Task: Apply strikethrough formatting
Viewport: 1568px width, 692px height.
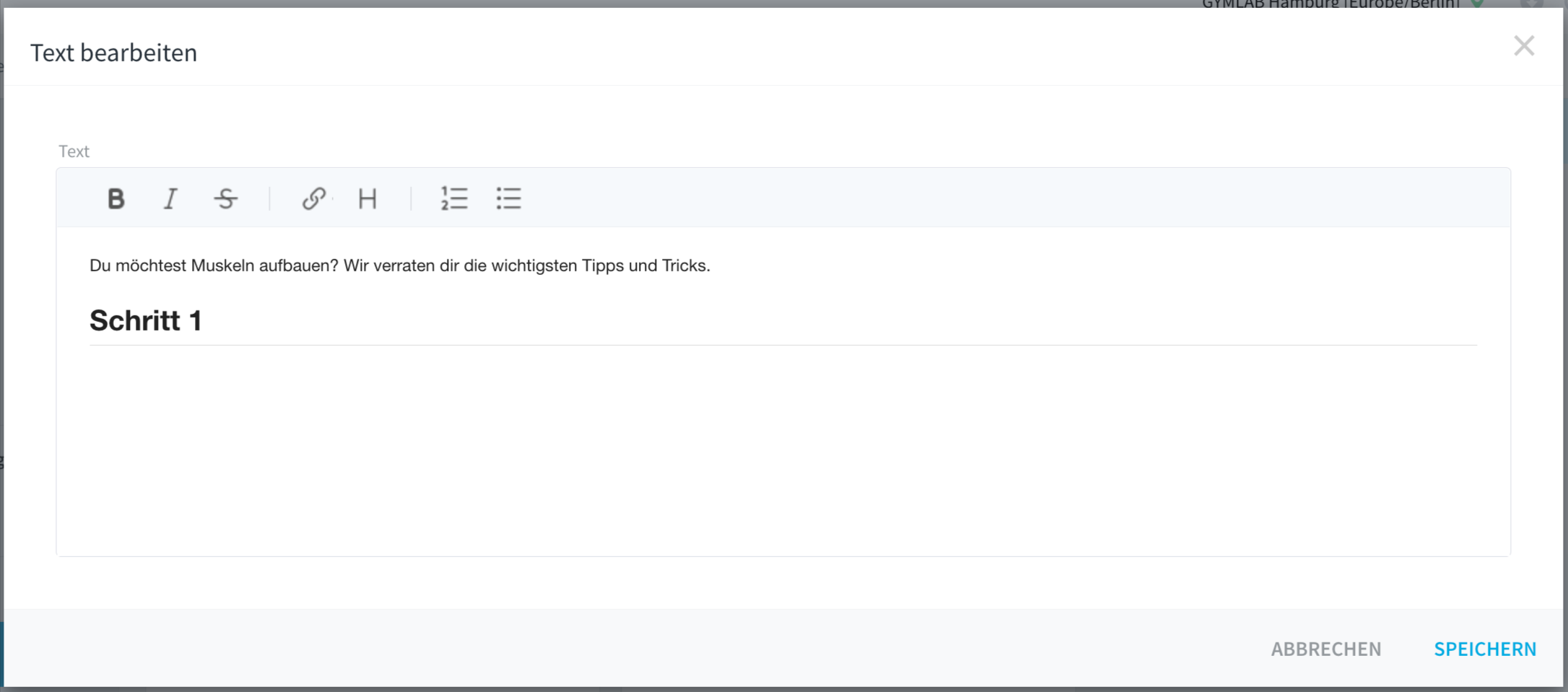Action: click(x=226, y=198)
